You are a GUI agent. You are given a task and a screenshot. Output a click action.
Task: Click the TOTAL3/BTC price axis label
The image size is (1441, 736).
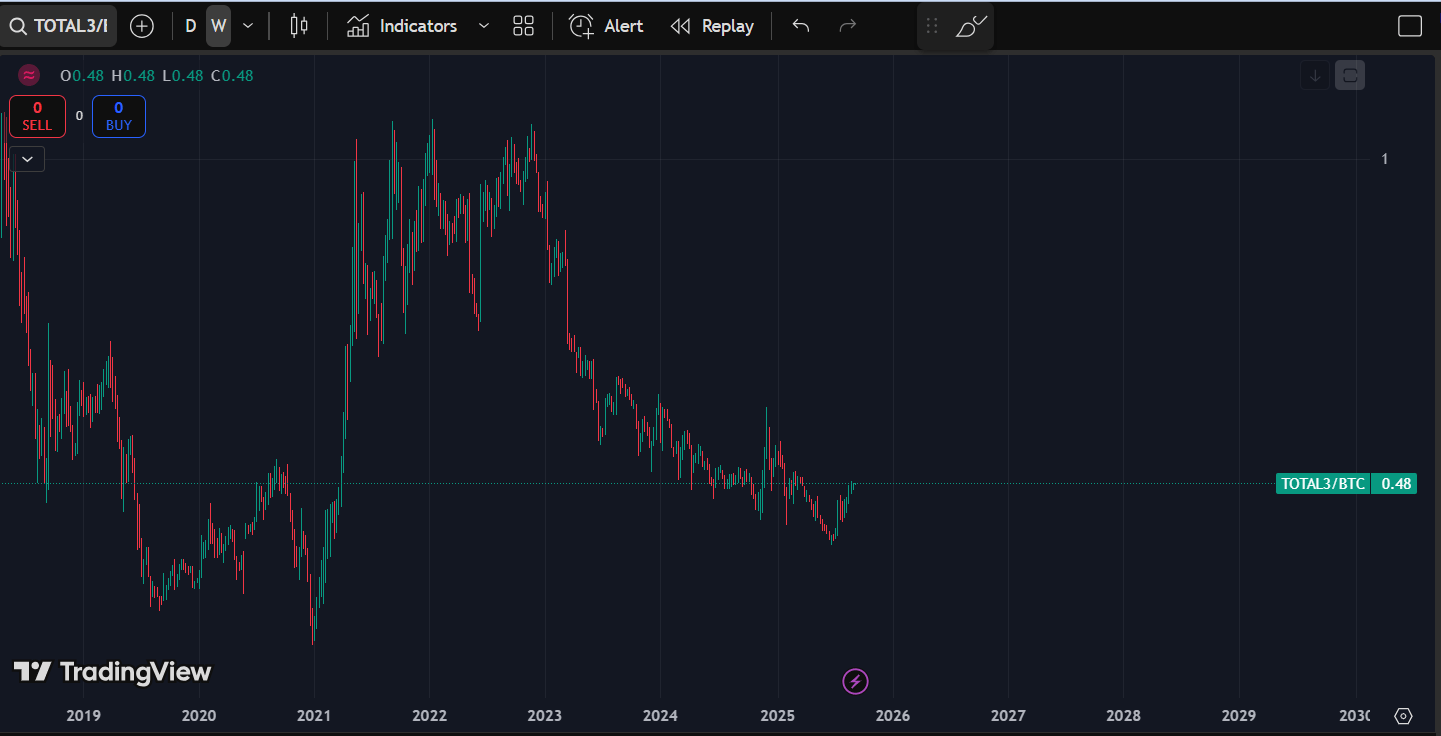point(1323,484)
